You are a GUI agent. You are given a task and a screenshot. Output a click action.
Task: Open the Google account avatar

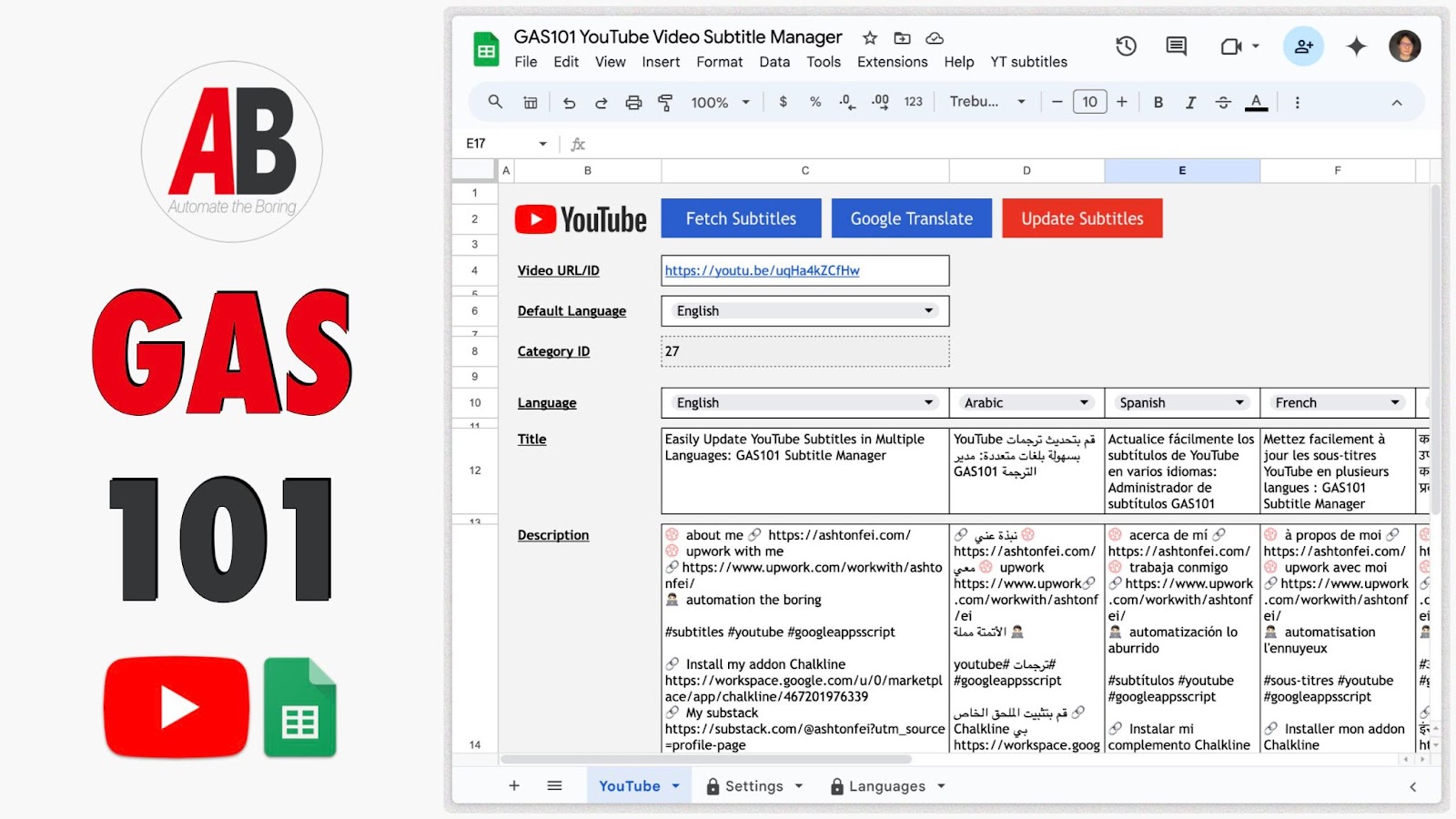tap(1405, 45)
